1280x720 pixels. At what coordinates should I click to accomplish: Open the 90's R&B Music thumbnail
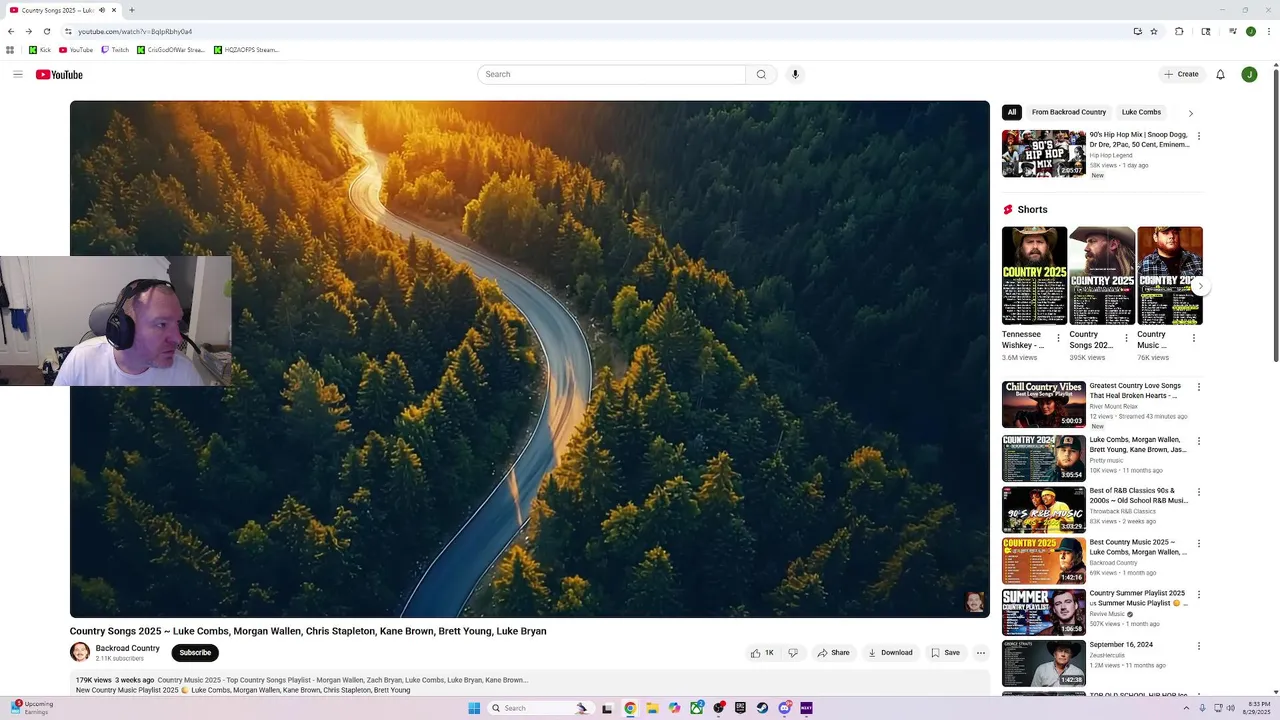(x=1043, y=509)
